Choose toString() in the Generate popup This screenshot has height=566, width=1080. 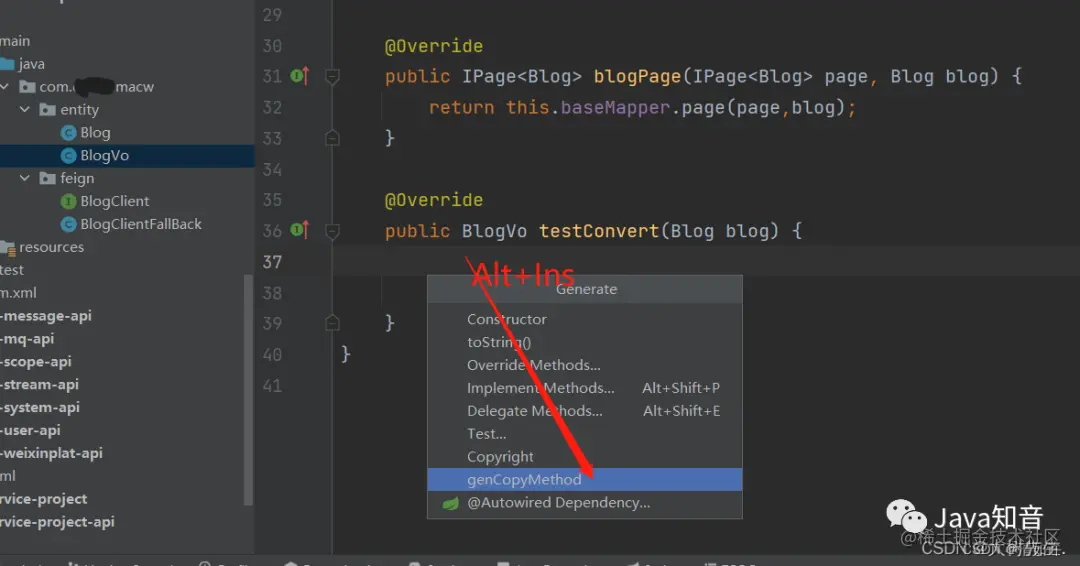[x=499, y=342]
